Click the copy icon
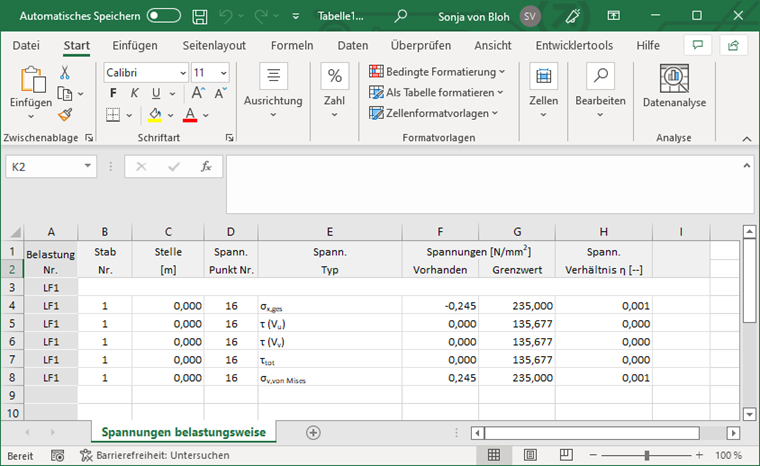760x466 pixels. click(x=65, y=94)
